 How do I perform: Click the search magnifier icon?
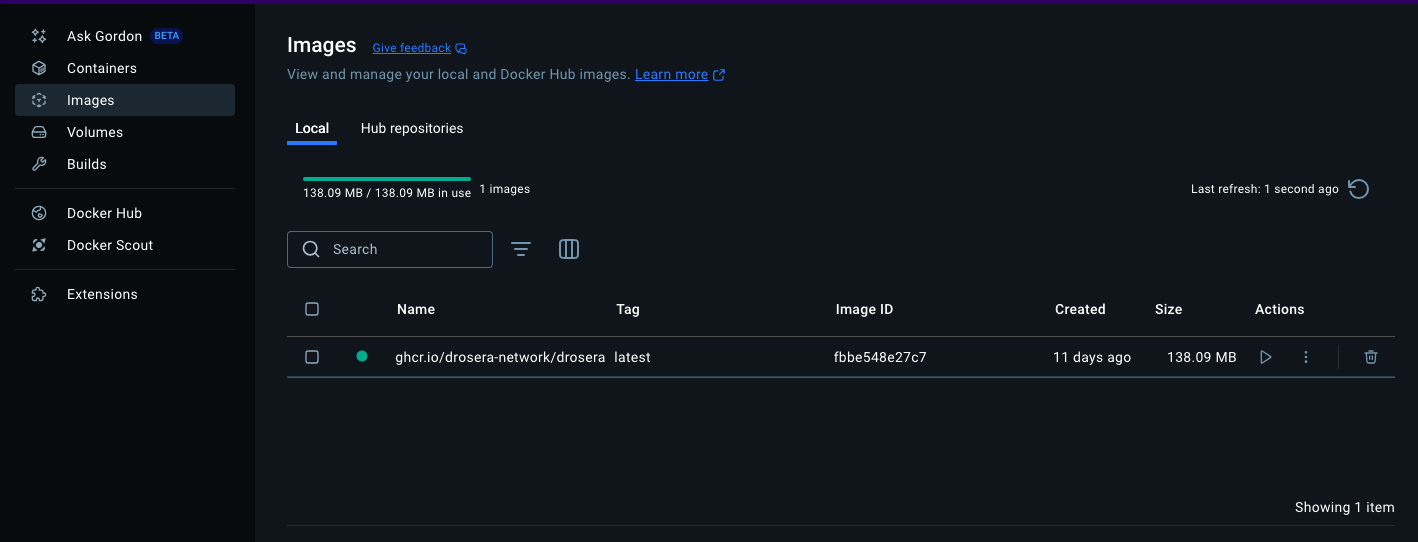(311, 249)
